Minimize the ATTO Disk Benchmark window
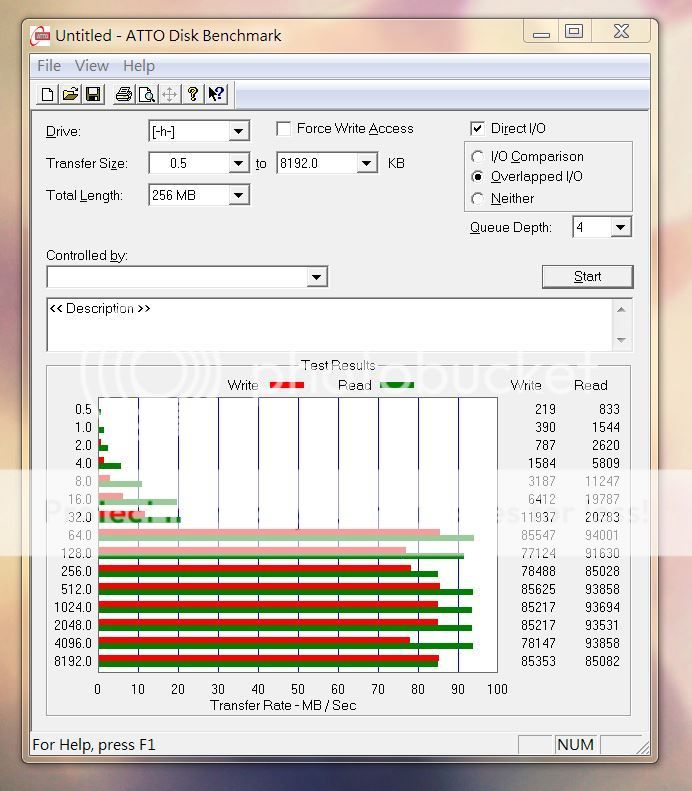 click(541, 32)
